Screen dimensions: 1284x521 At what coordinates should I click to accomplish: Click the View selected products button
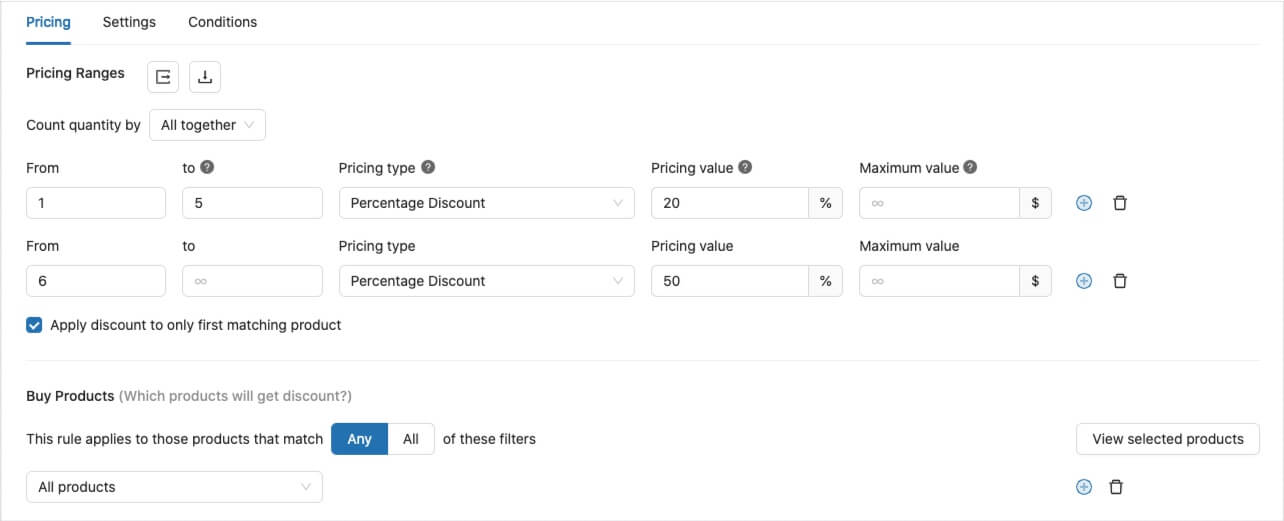[1167, 439]
